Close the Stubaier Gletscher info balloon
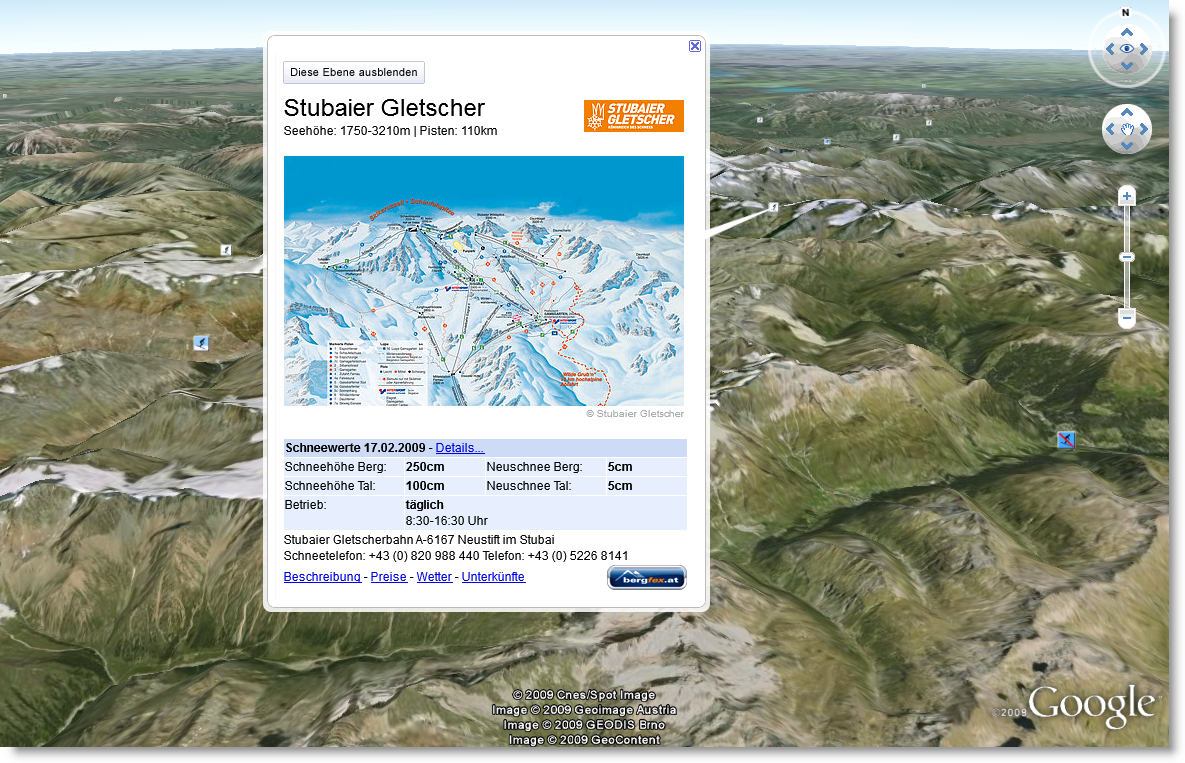Viewport: 1185px width, 763px height. (694, 46)
